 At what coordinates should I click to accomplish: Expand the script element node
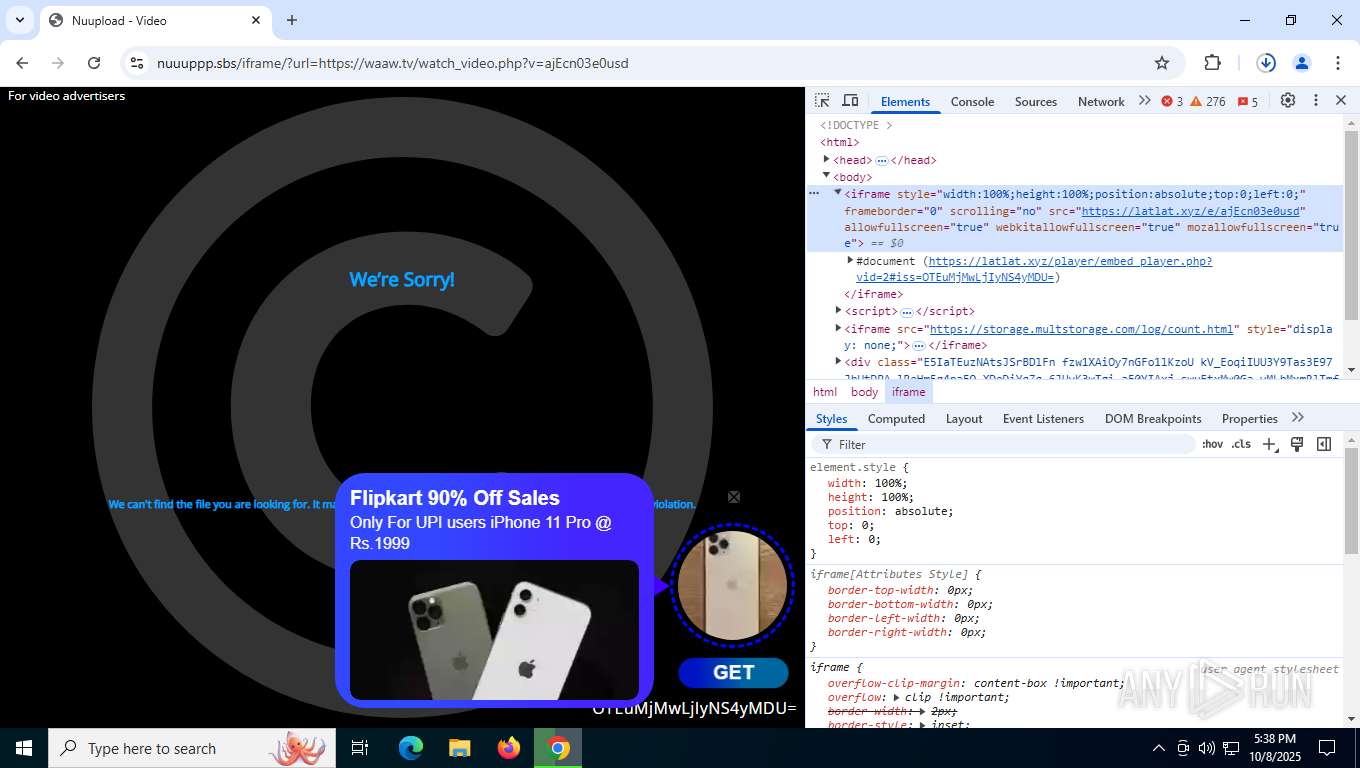coord(838,310)
